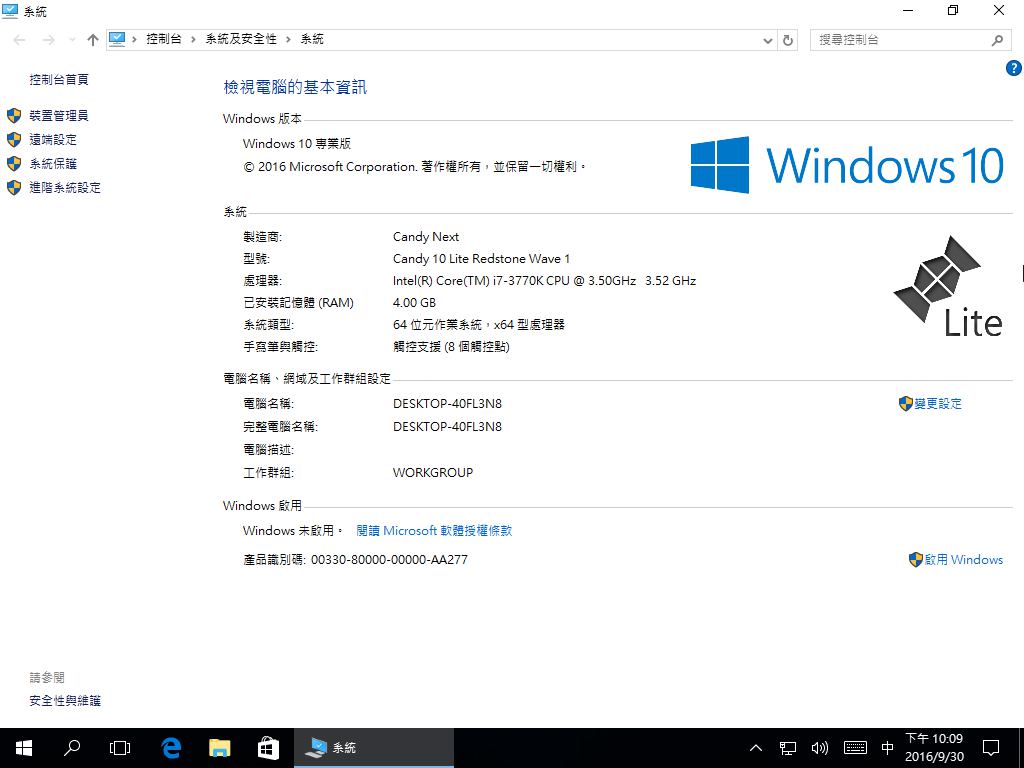This screenshot has height=768, width=1024.
Task: Click Windows 10 logo image
Action: [x=847, y=165]
